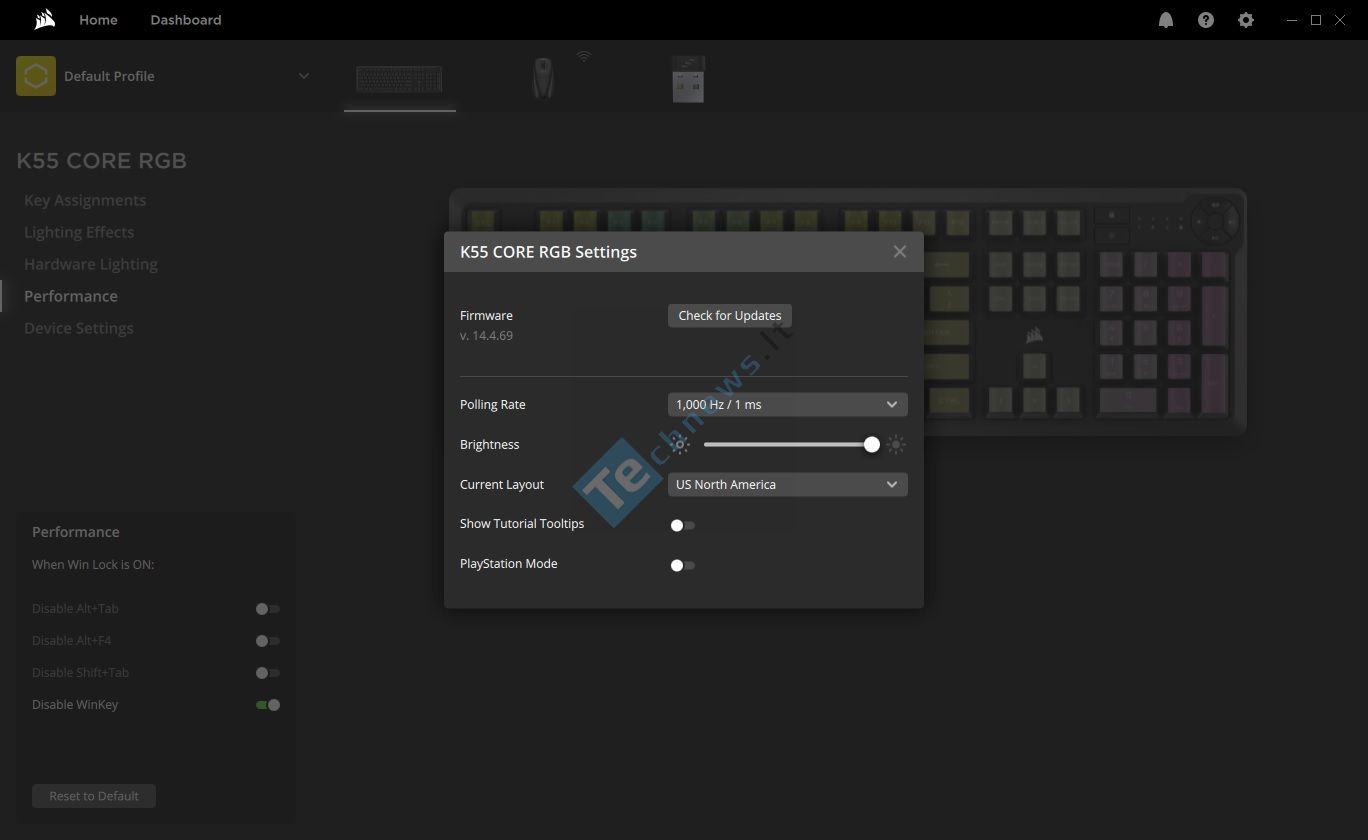
Task: Expand the Default Profile dropdown chevron
Action: coord(304,76)
